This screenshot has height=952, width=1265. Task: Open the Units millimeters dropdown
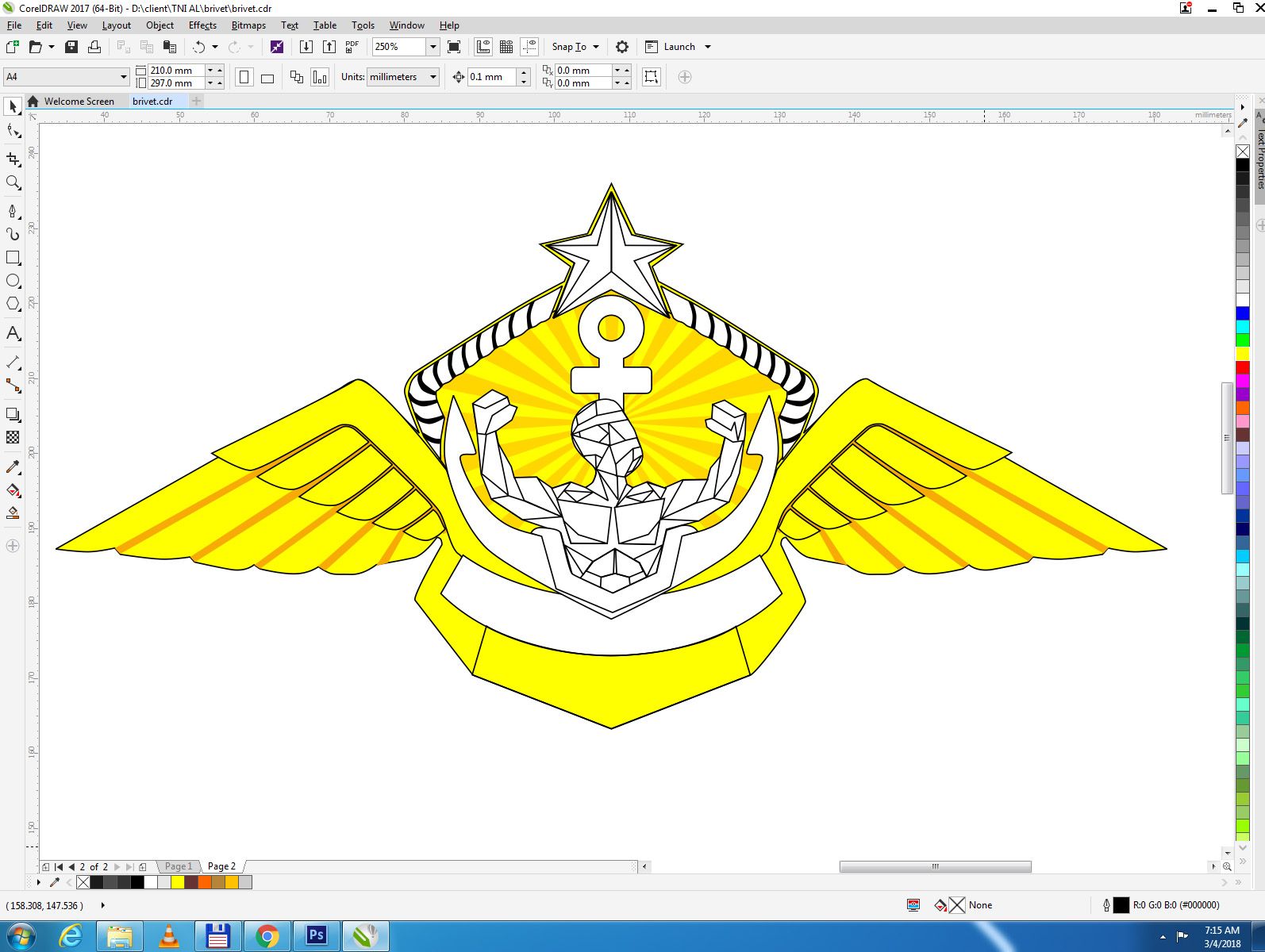click(x=433, y=77)
